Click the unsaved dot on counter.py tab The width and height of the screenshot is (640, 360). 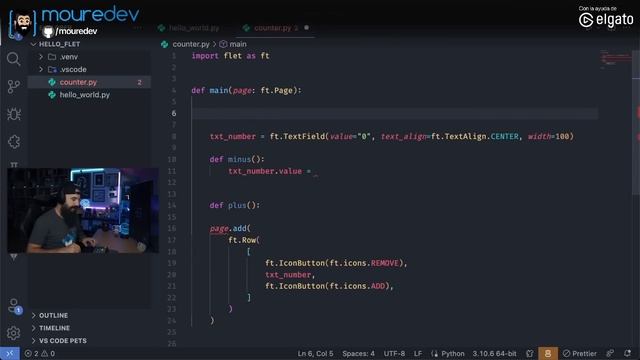click(x=307, y=28)
